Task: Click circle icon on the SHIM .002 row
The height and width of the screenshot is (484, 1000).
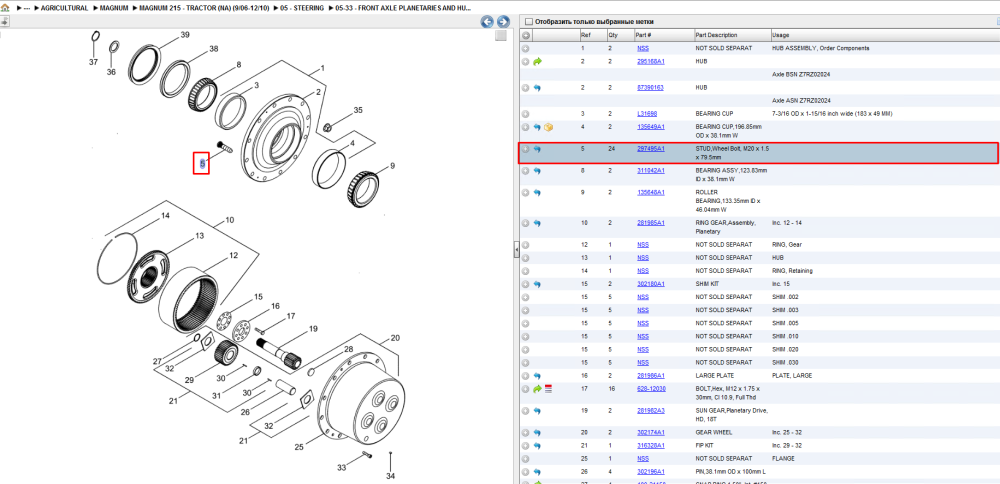Action: 526,297
